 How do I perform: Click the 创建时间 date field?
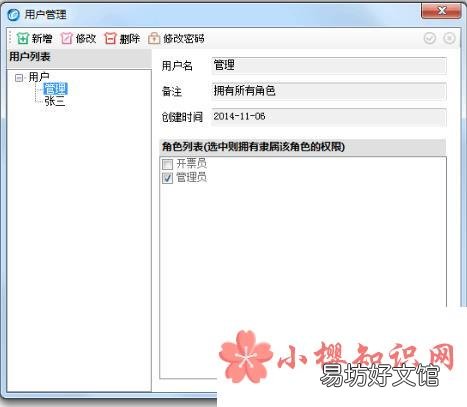[x=329, y=117]
